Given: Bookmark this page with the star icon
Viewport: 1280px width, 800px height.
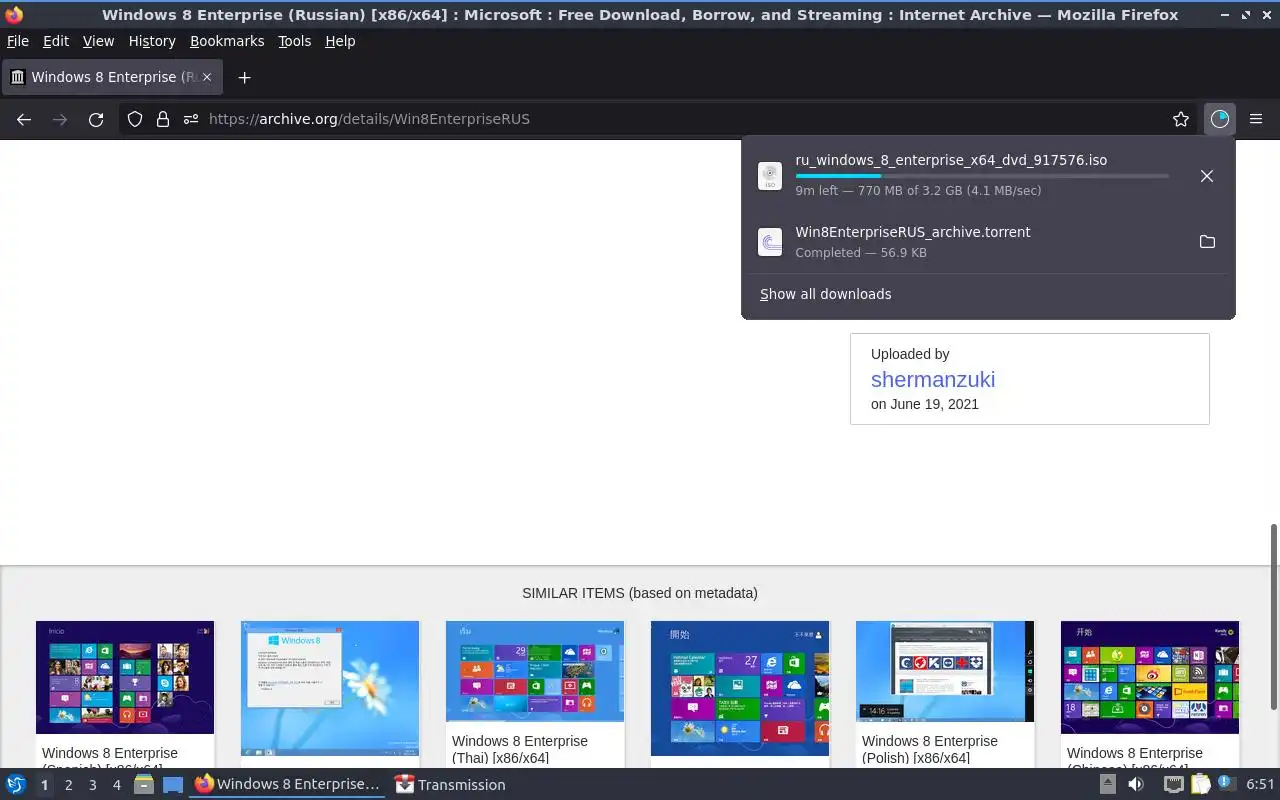Looking at the screenshot, I should pyautogui.click(x=1181, y=119).
